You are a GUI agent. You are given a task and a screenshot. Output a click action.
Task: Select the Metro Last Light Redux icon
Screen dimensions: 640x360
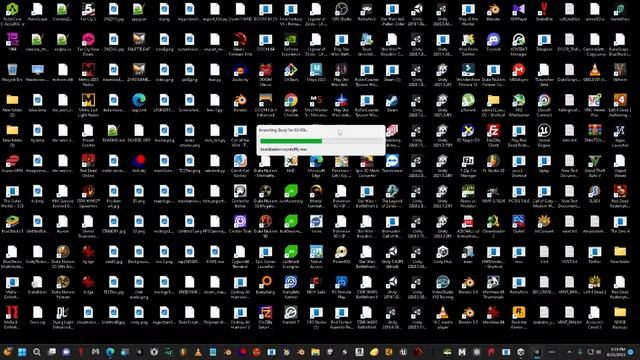[88, 103]
